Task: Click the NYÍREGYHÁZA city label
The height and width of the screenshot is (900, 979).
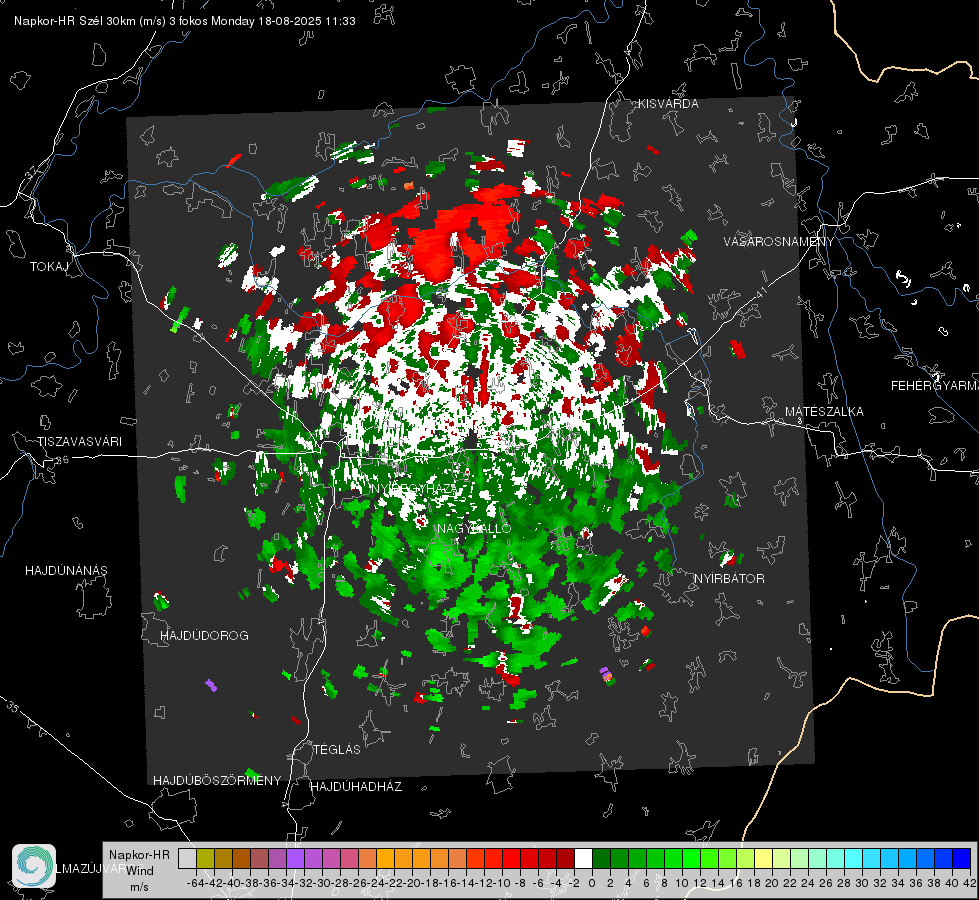Action: click(415, 488)
